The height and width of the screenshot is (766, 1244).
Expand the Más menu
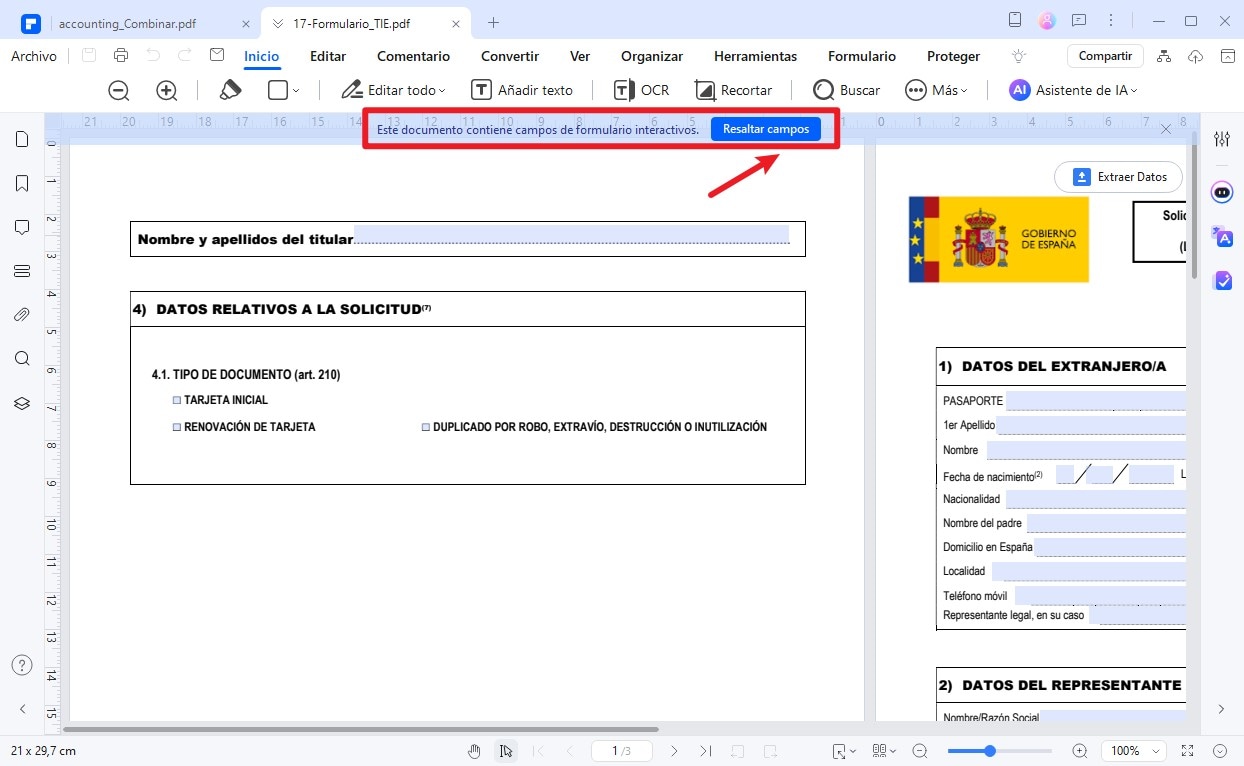point(936,90)
